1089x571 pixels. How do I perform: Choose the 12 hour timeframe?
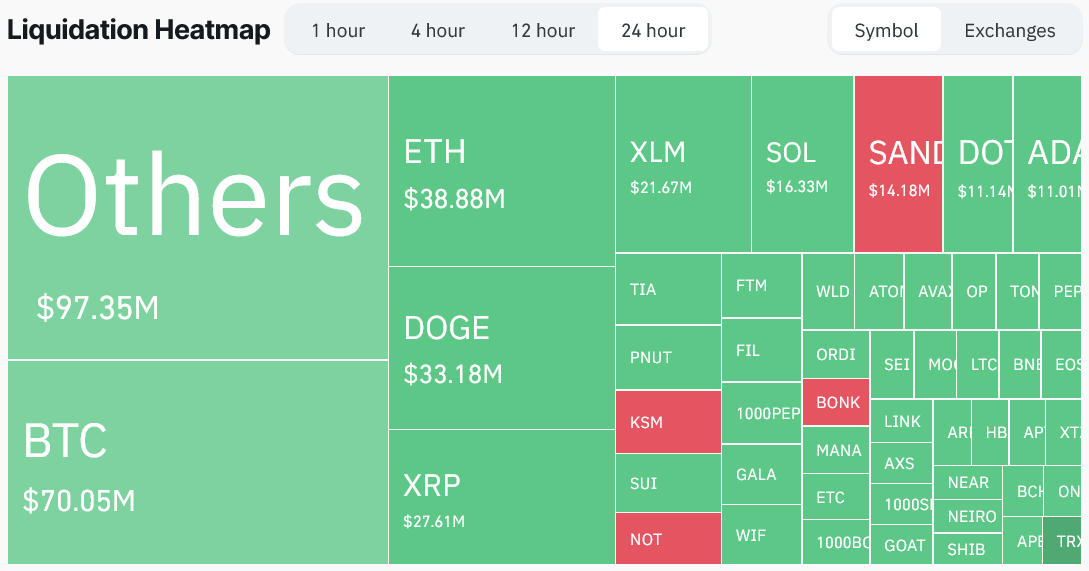point(543,31)
